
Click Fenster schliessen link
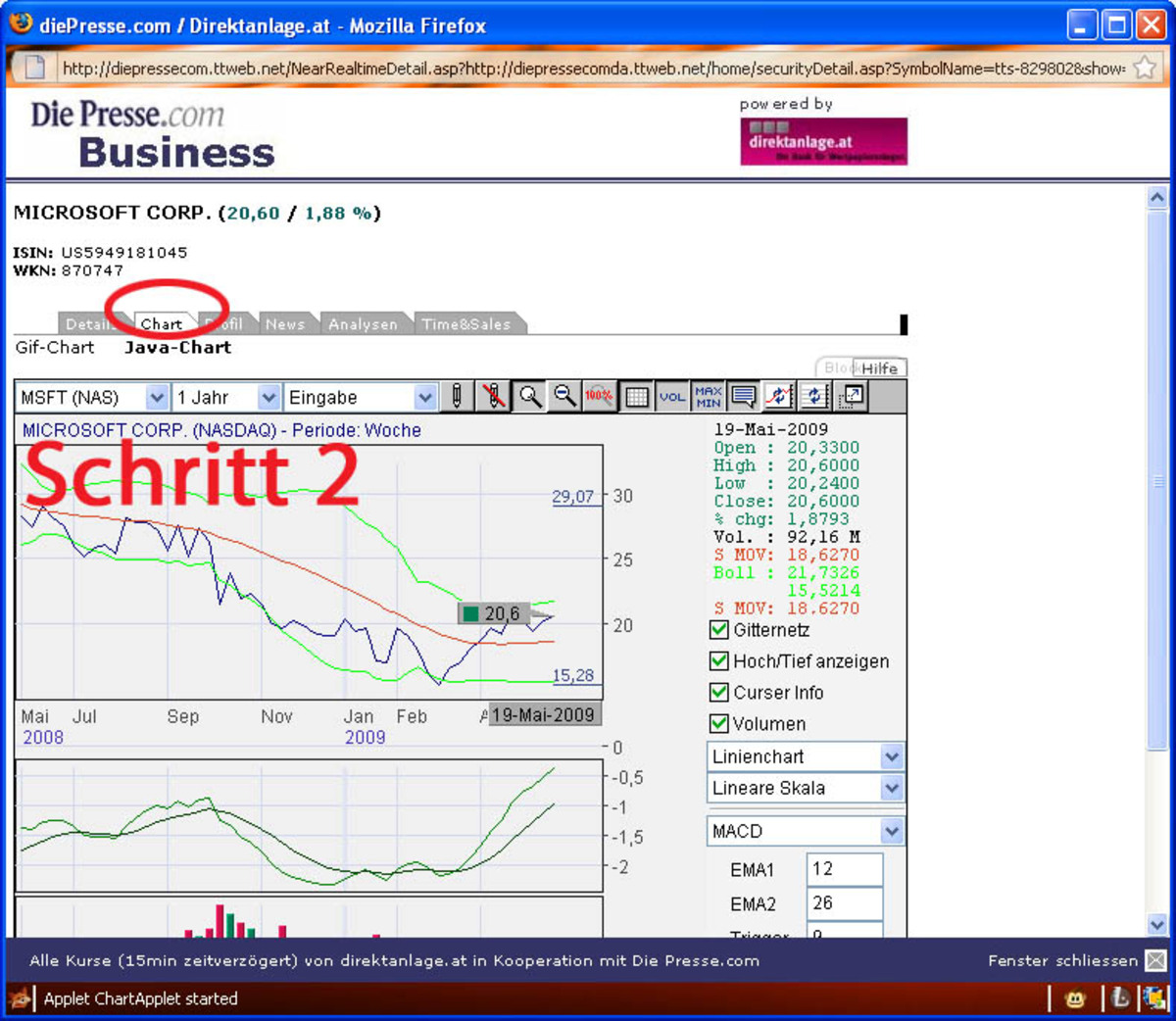(x=1062, y=961)
